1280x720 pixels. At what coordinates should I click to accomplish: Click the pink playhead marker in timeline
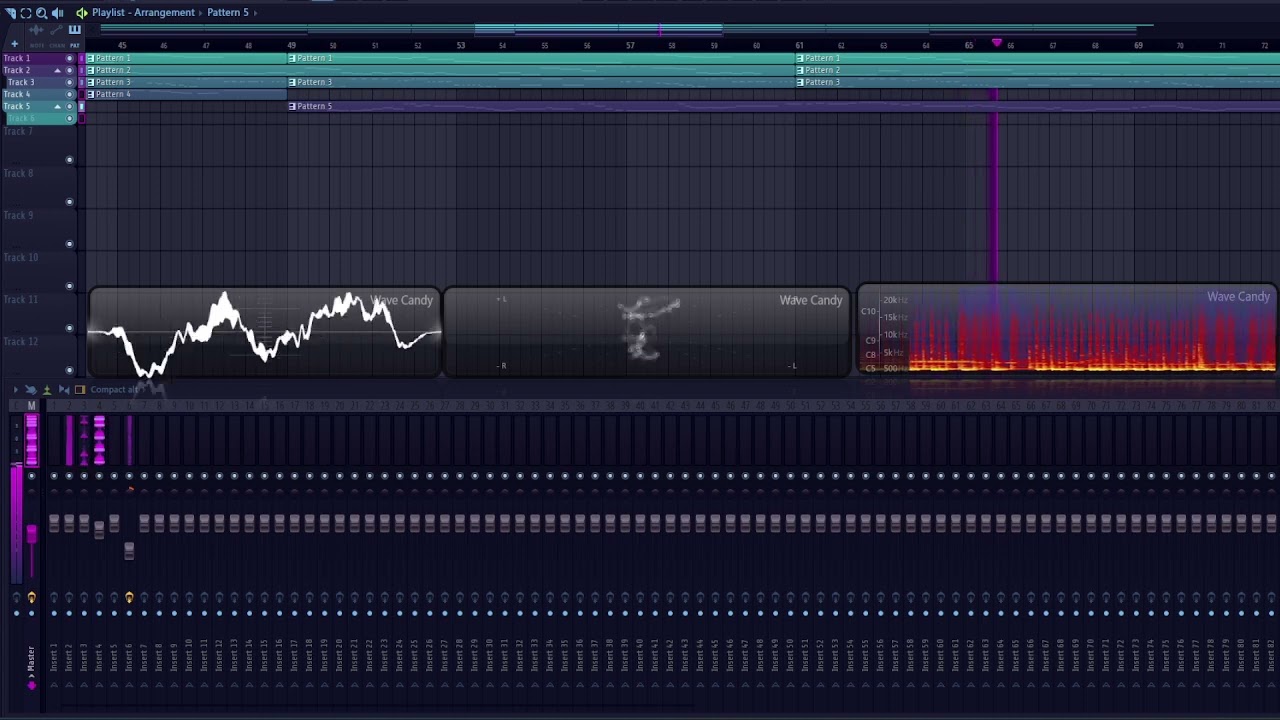click(x=996, y=43)
